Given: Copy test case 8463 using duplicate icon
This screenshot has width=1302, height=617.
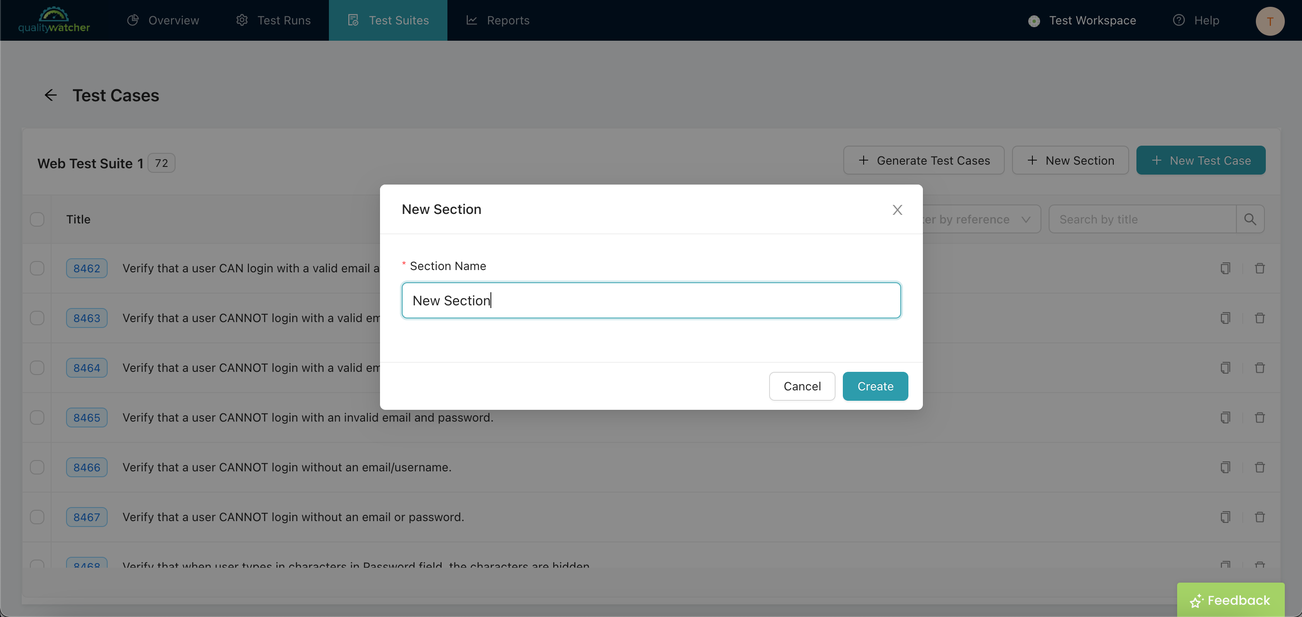Looking at the screenshot, I should [x=1225, y=318].
